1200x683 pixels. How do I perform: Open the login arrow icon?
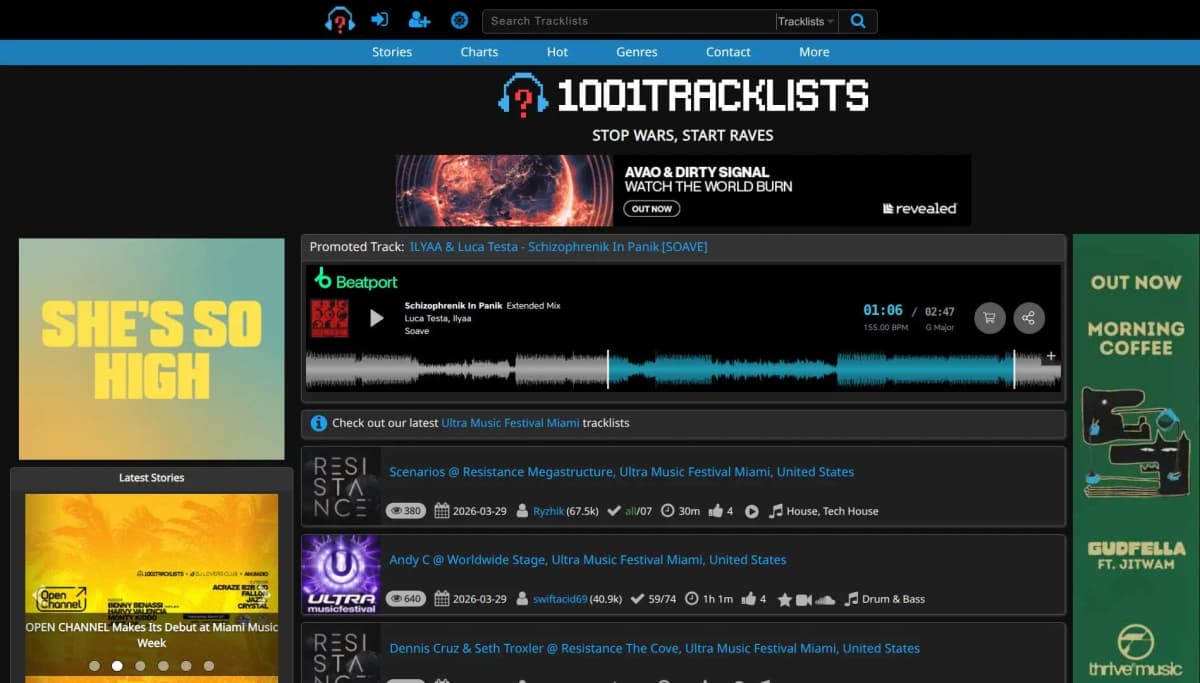(x=380, y=20)
